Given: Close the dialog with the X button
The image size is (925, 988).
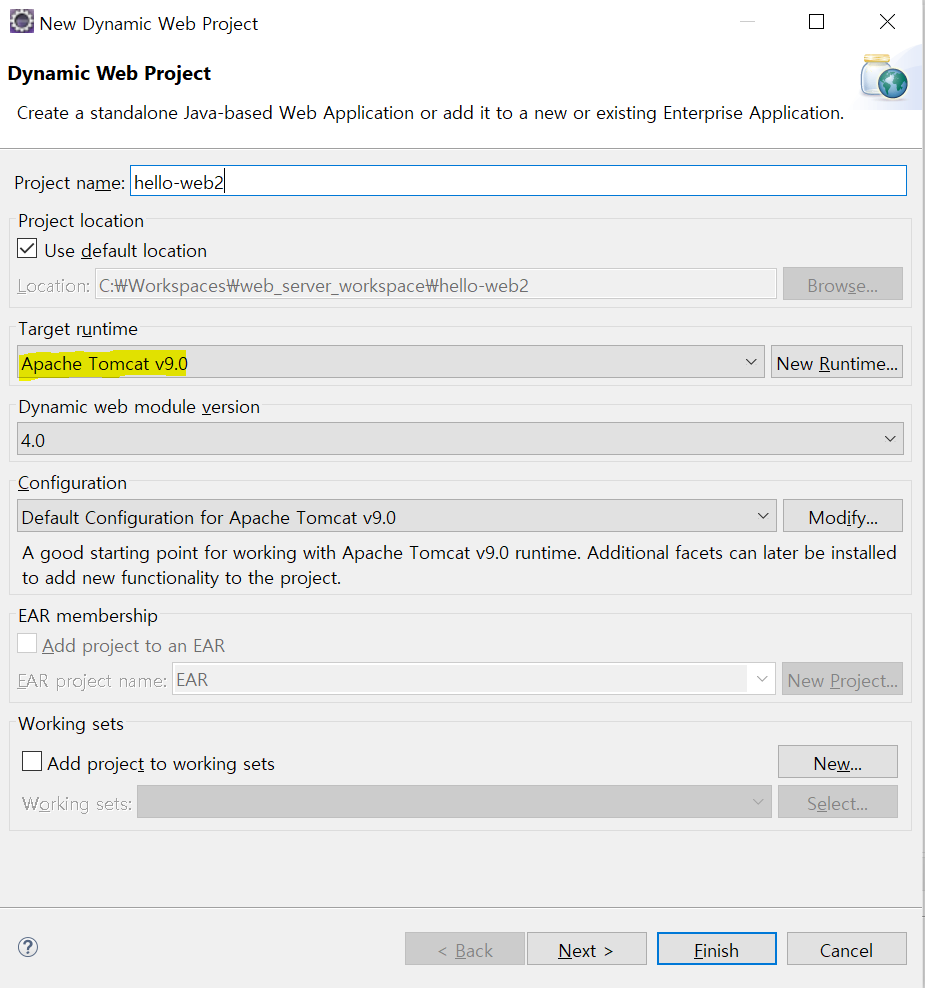Looking at the screenshot, I should [887, 21].
